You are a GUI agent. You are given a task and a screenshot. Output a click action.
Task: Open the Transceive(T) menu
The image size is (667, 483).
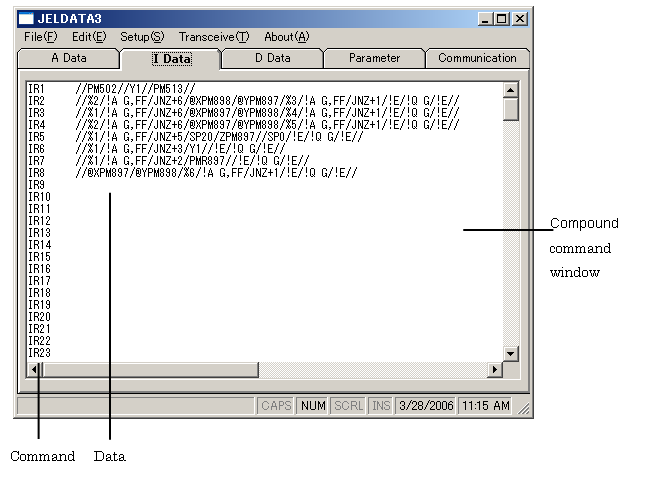coord(214,37)
